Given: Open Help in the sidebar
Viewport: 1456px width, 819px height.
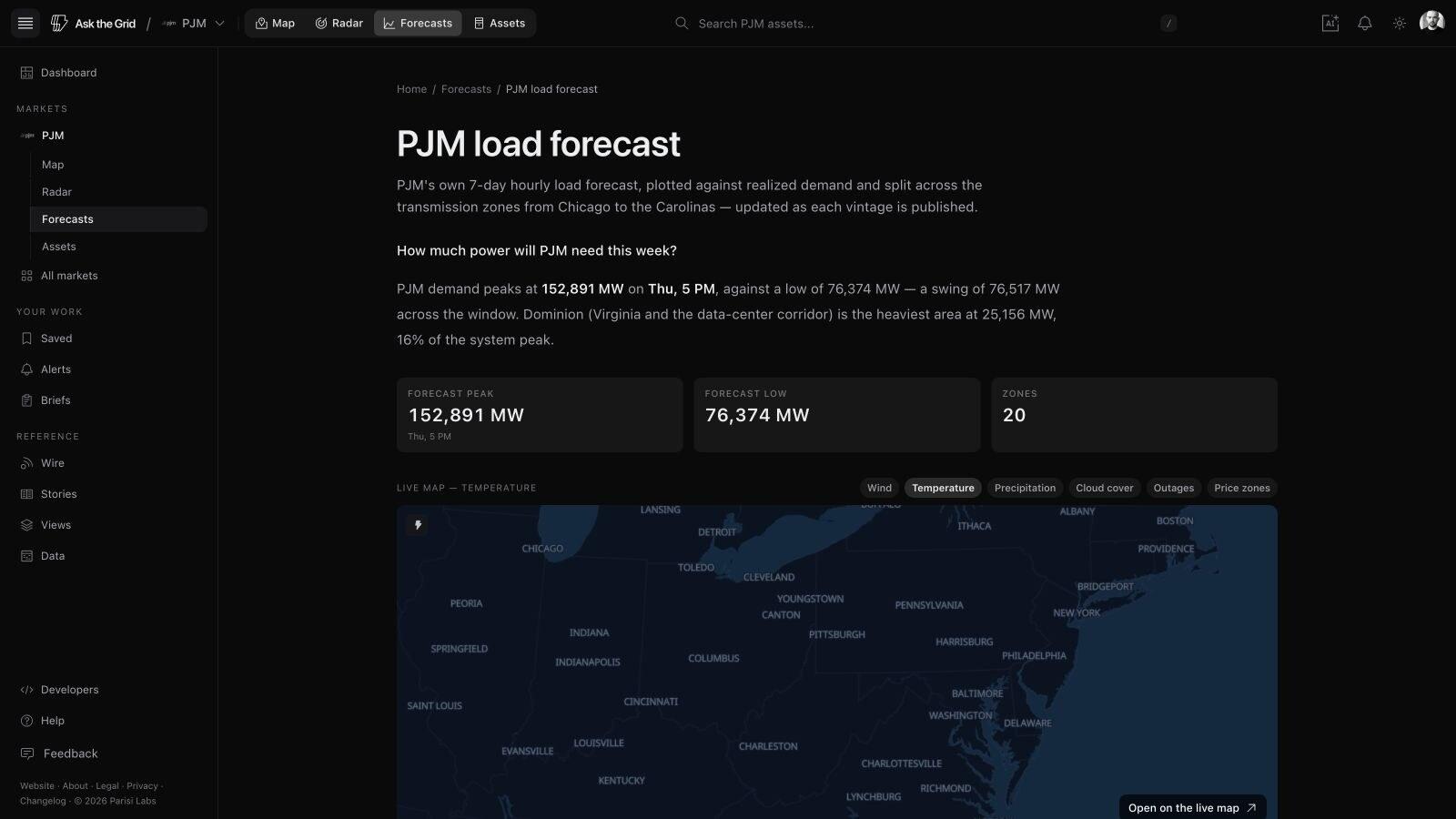Looking at the screenshot, I should click(x=109, y=721).
